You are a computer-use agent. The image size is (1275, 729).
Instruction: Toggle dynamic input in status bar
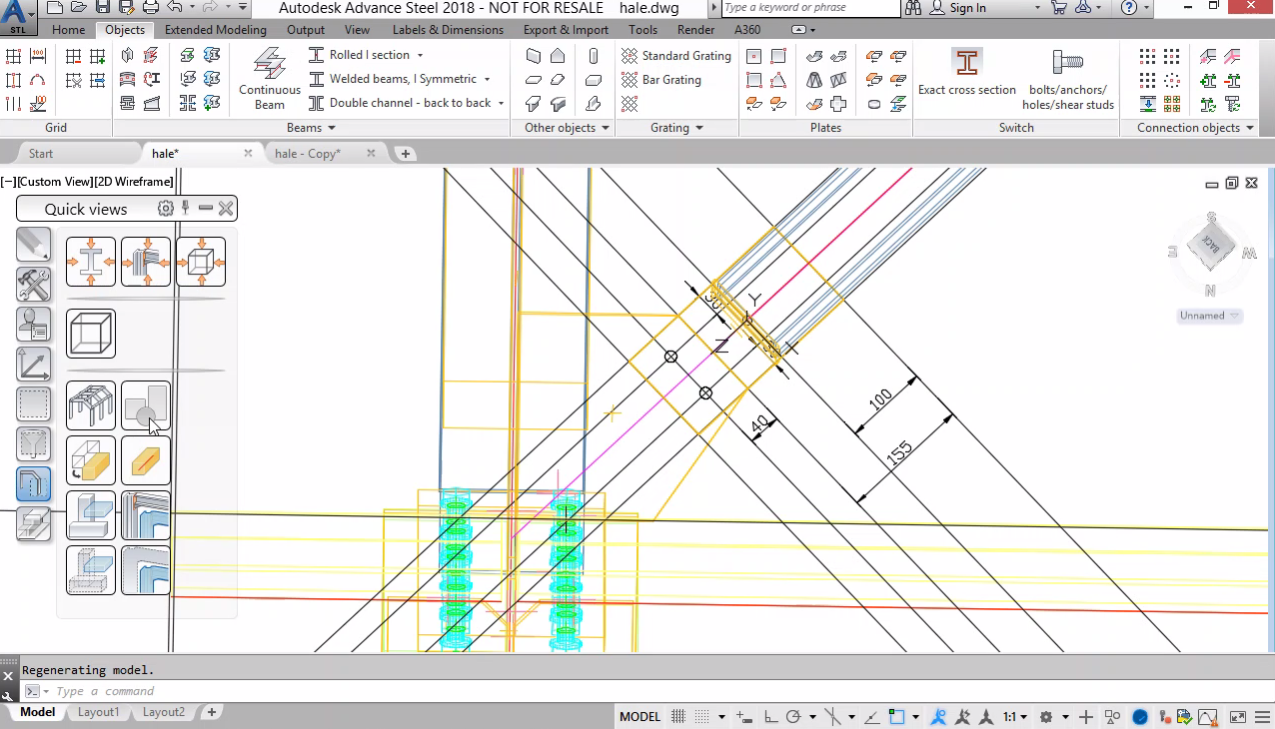744,717
